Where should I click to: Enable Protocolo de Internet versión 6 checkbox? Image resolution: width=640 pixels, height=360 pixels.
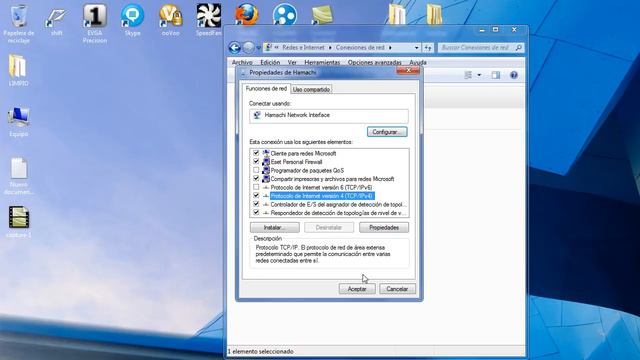(256, 187)
